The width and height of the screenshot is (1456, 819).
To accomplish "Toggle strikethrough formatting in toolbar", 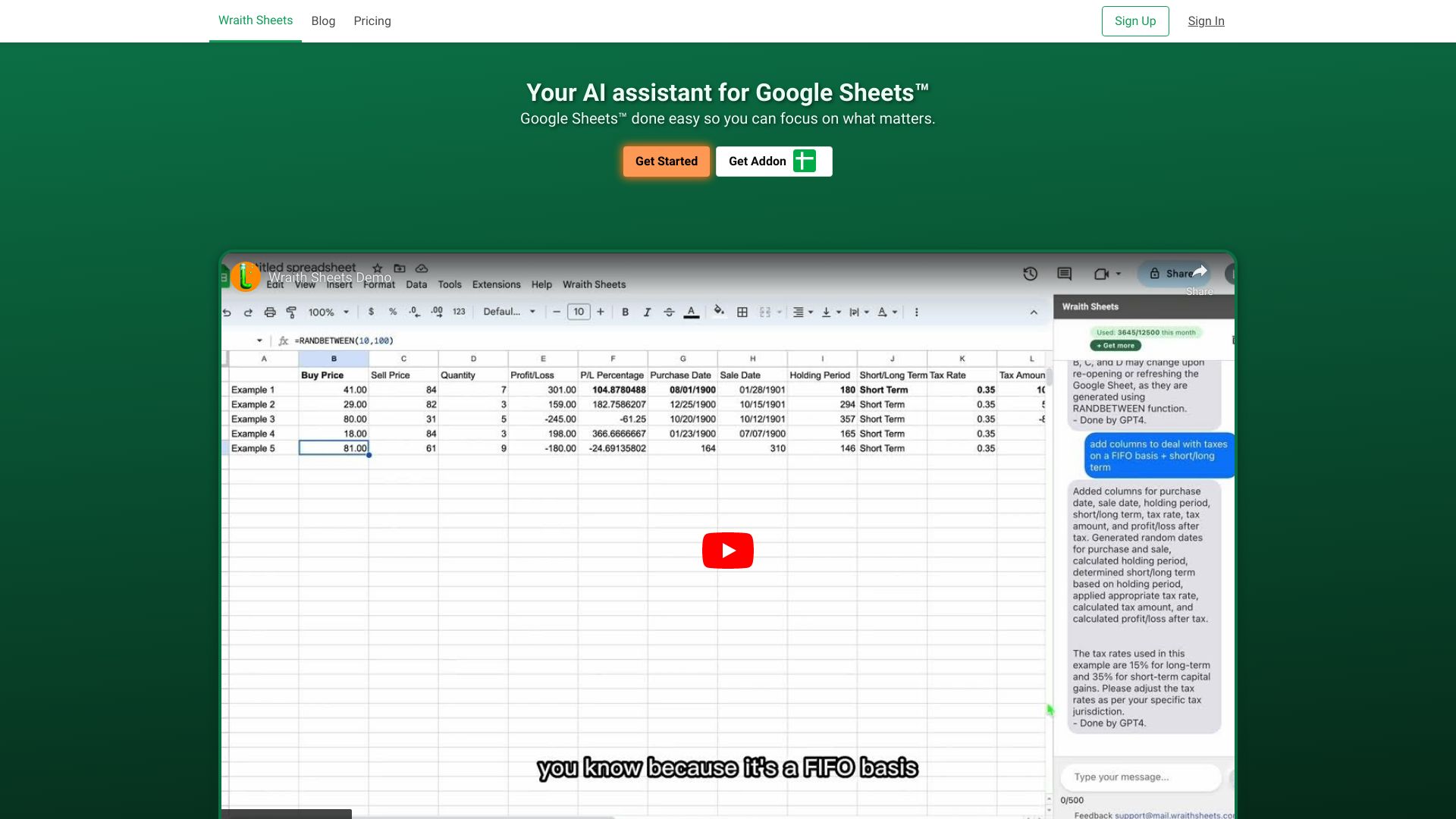I will pos(669,312).
